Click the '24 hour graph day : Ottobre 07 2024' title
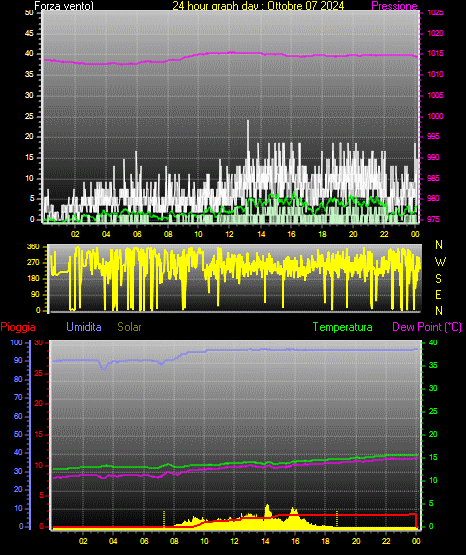Screen dimensions: 466x555 (258, 6)
